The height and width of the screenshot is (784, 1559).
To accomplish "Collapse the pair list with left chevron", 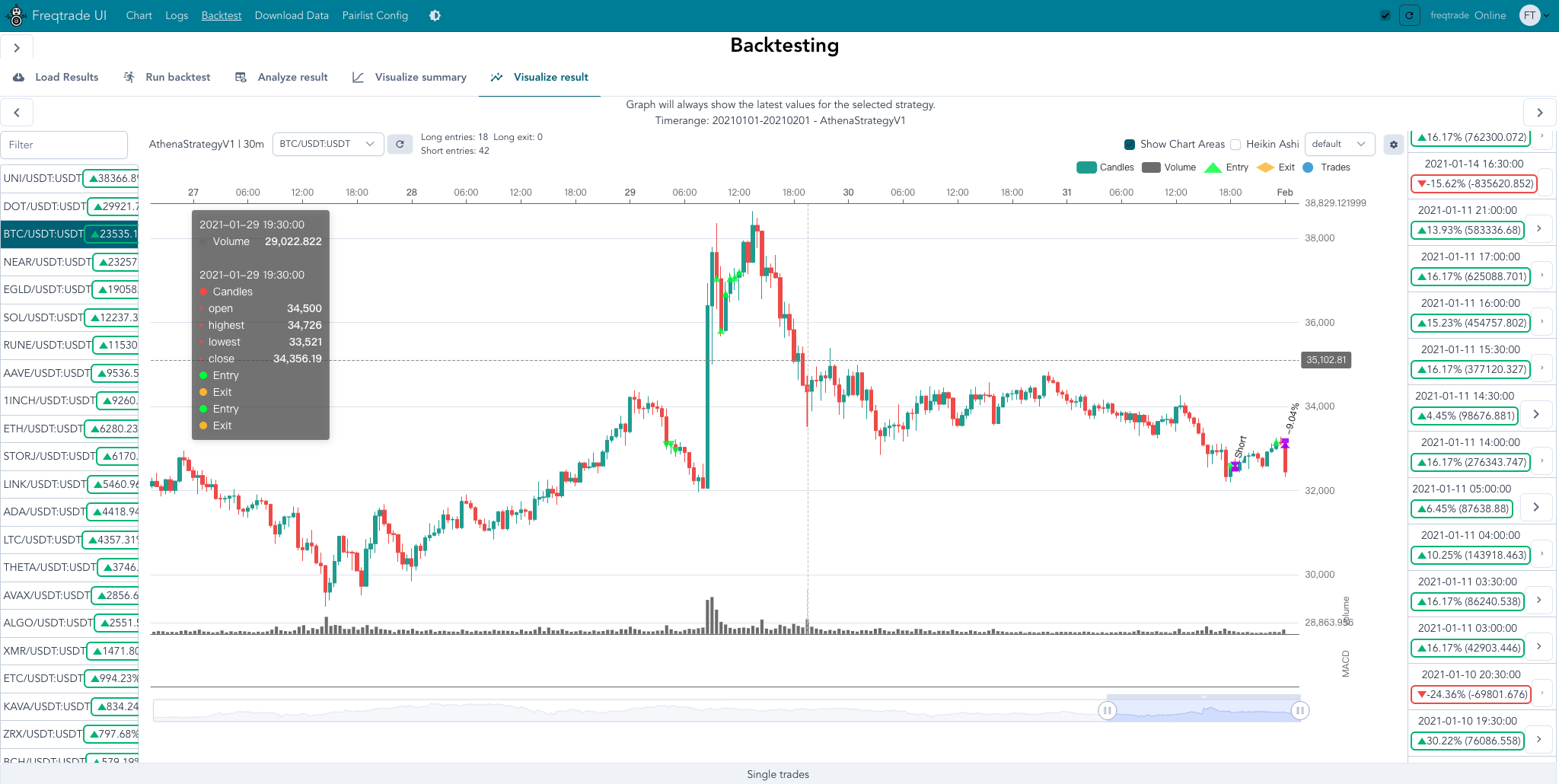I will point(17,113).
